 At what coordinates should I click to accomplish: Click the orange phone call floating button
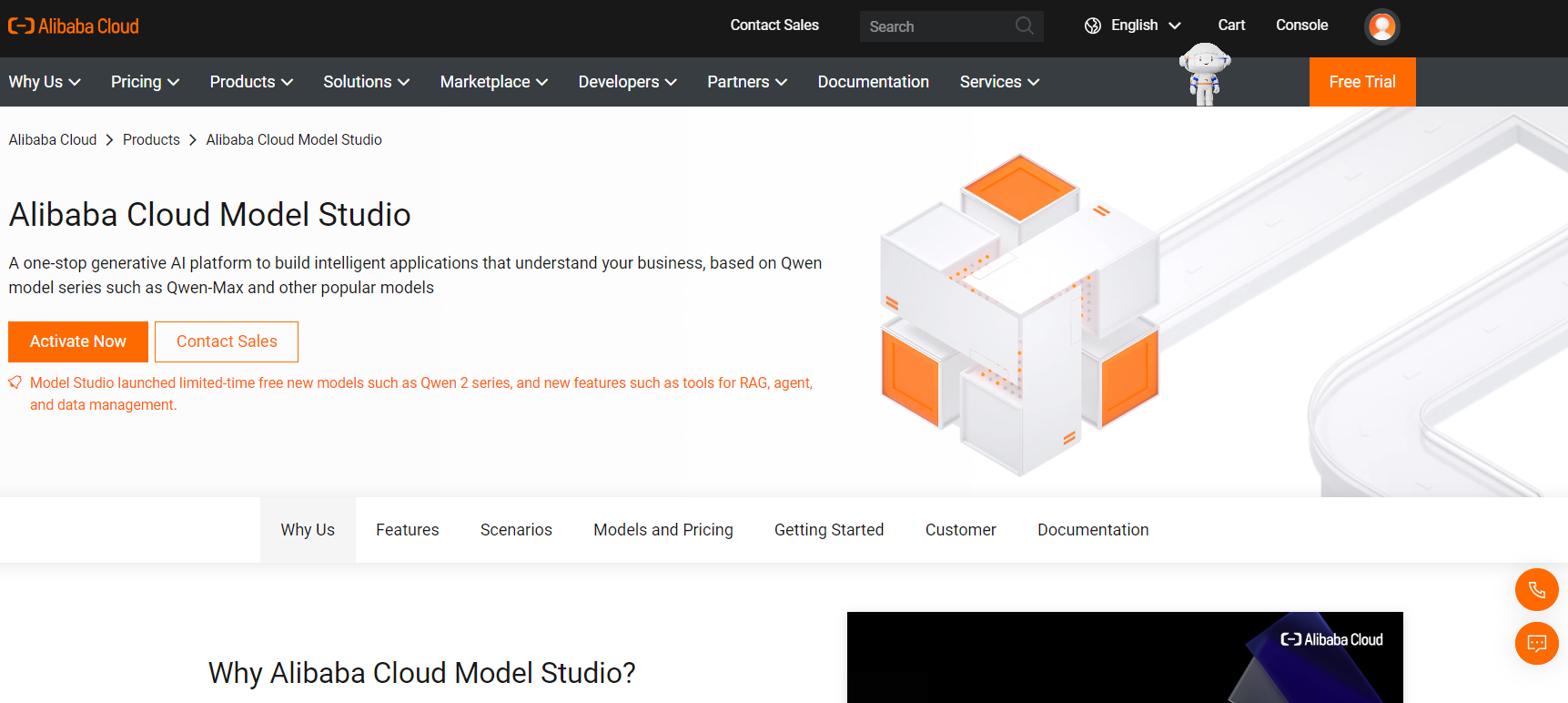(x=1536, y=589)
